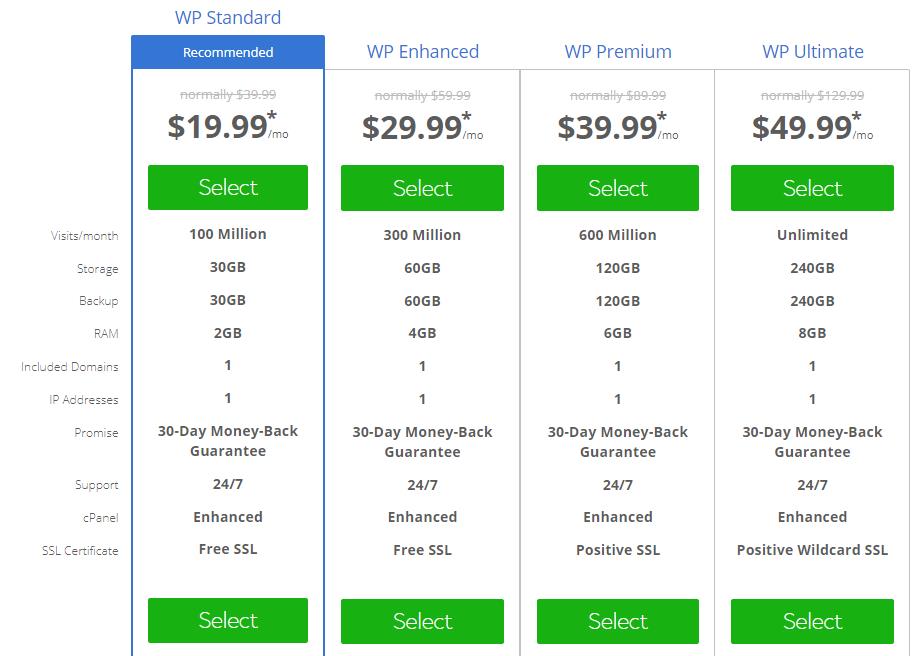Image resolution: width=923 pixels, height=656 pixels.
Task: Open the WP Standard plan heading
Action: (228, 18)
